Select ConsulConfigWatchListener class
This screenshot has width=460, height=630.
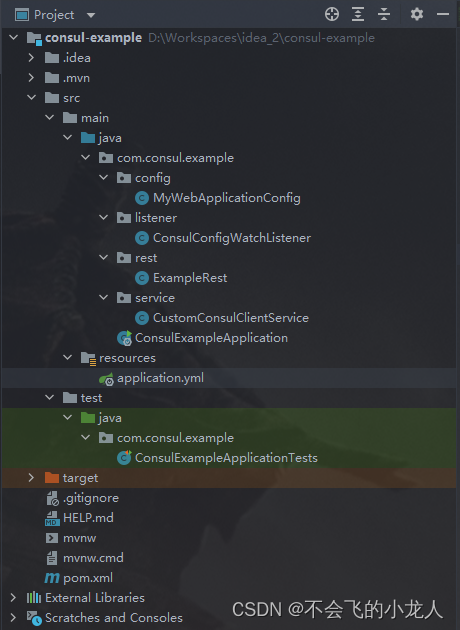232,238
